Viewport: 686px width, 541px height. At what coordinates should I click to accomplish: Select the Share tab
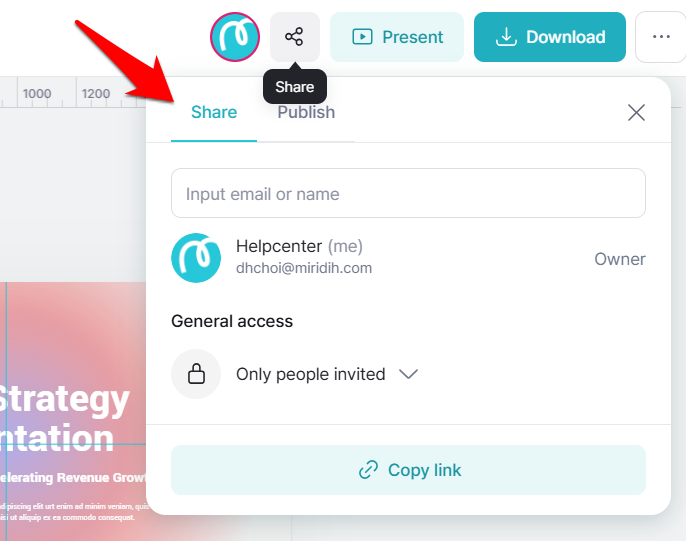[x=214, y=112]
